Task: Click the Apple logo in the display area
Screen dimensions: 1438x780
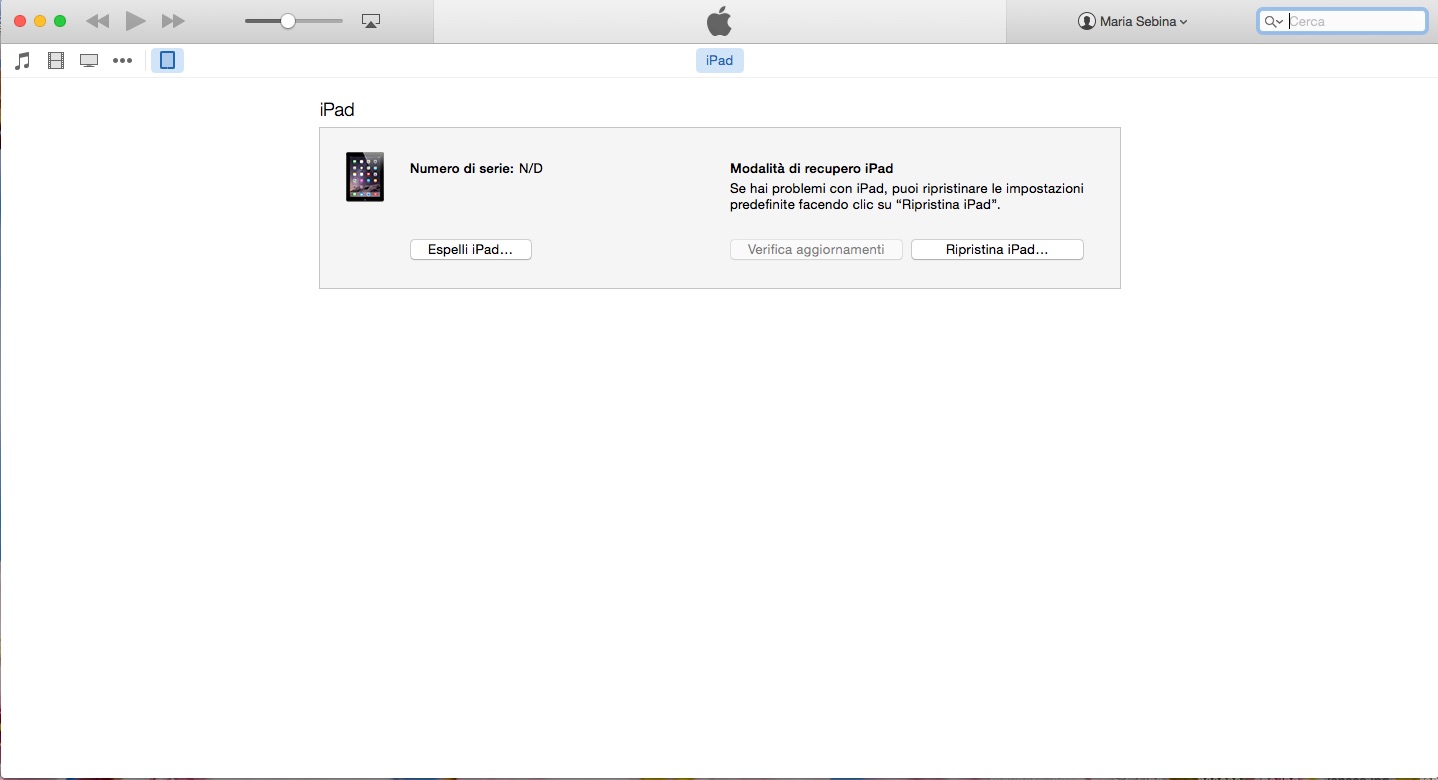Action: 719,21
